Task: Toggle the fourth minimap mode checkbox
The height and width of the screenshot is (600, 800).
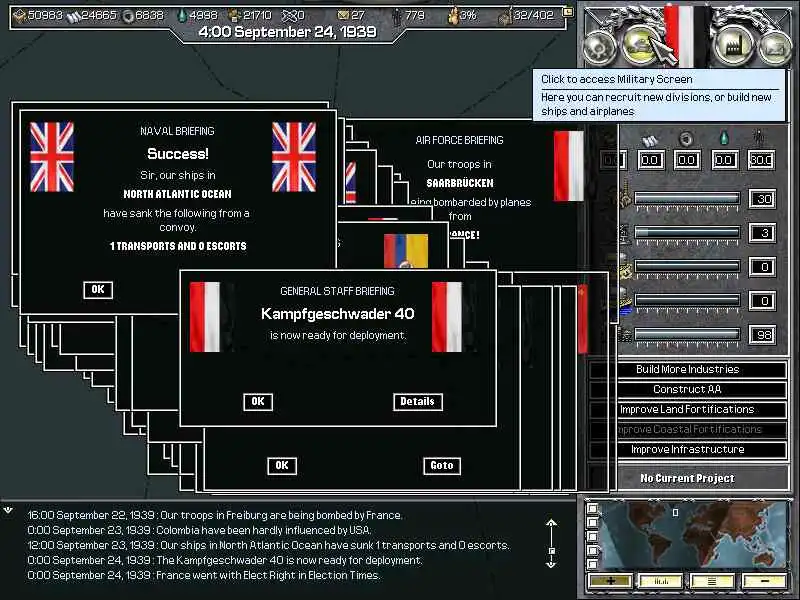Action: click(x=592, y=551)
